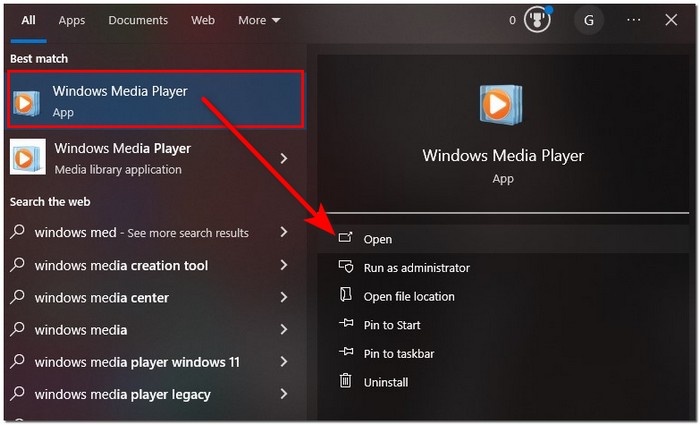Expand chevron for 'windows media player legacy'

(284, 393)
